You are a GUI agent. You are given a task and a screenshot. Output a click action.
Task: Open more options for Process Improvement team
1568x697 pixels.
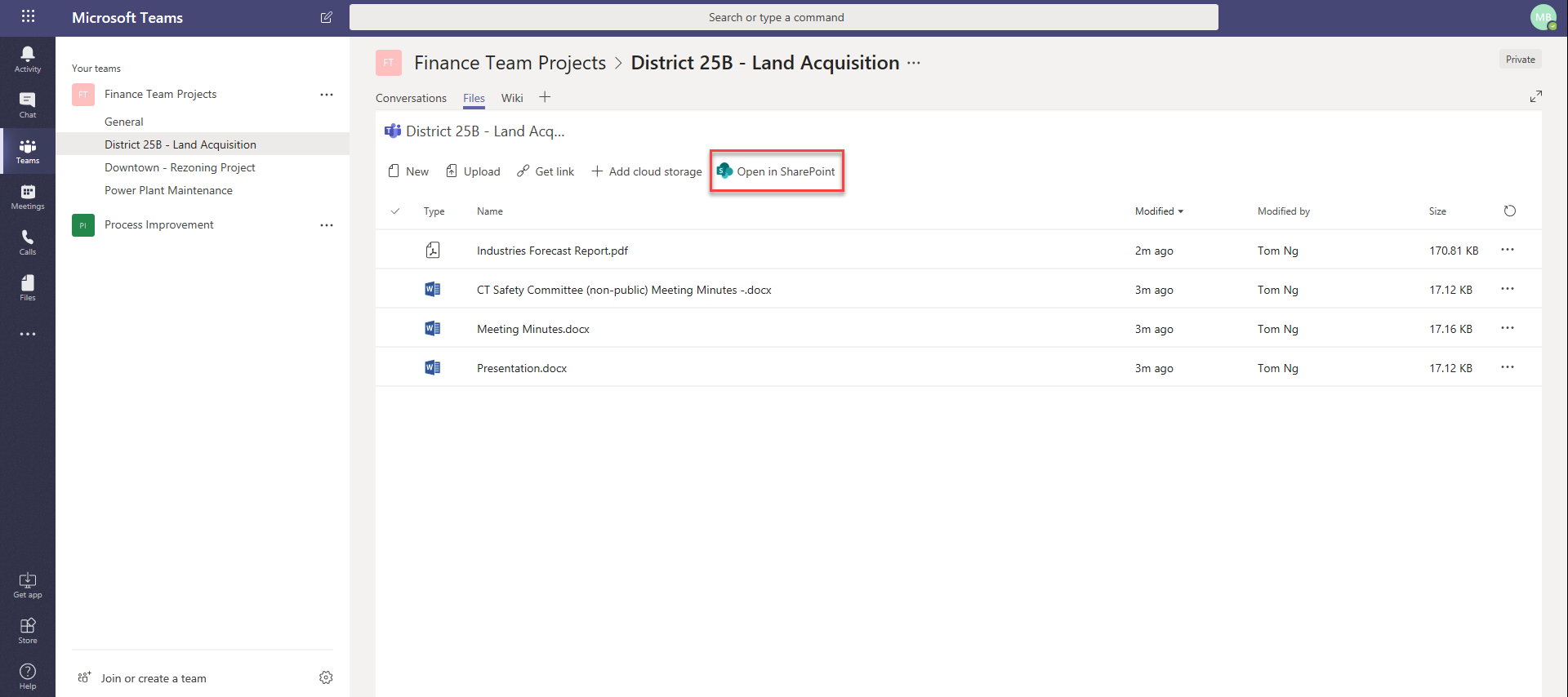327,225
